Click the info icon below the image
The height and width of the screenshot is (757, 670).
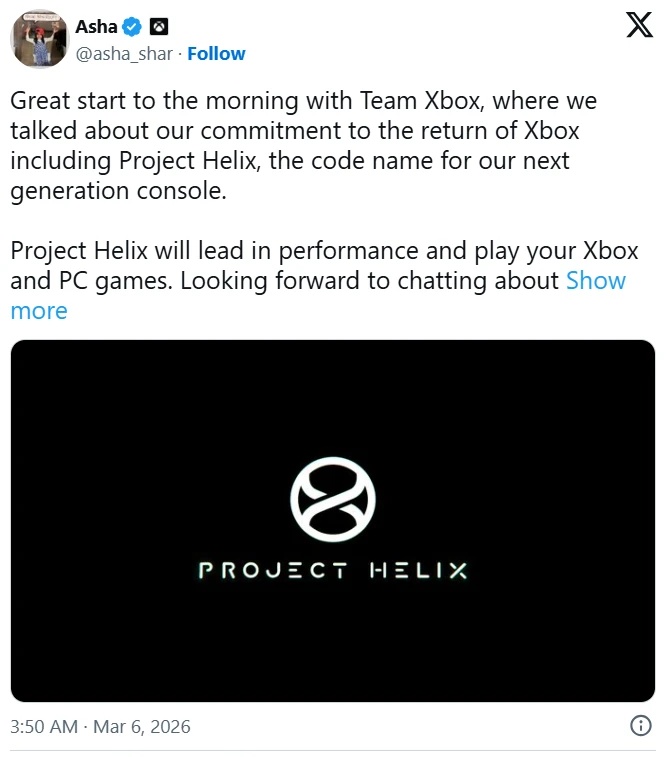pos(639,725)
